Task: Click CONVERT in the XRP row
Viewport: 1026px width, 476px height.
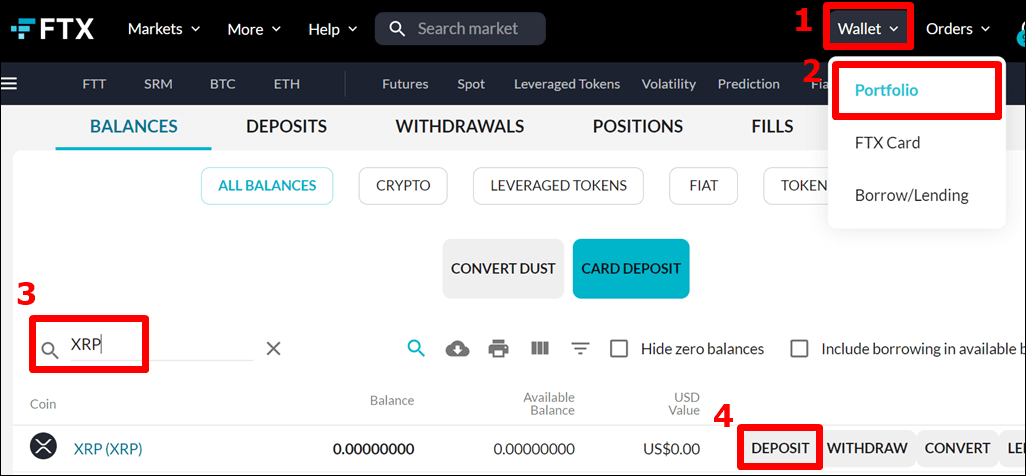Action: pyautogui.click(x=957, y=448)
